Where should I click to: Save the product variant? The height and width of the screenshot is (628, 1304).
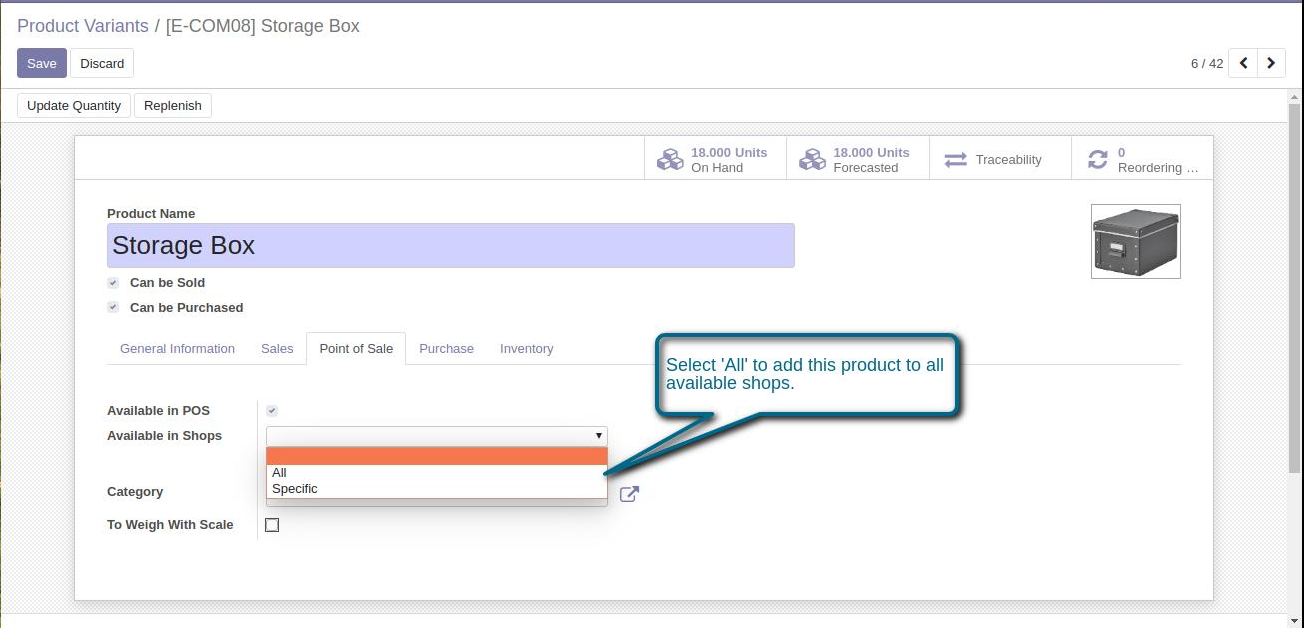tap(42, 63)
